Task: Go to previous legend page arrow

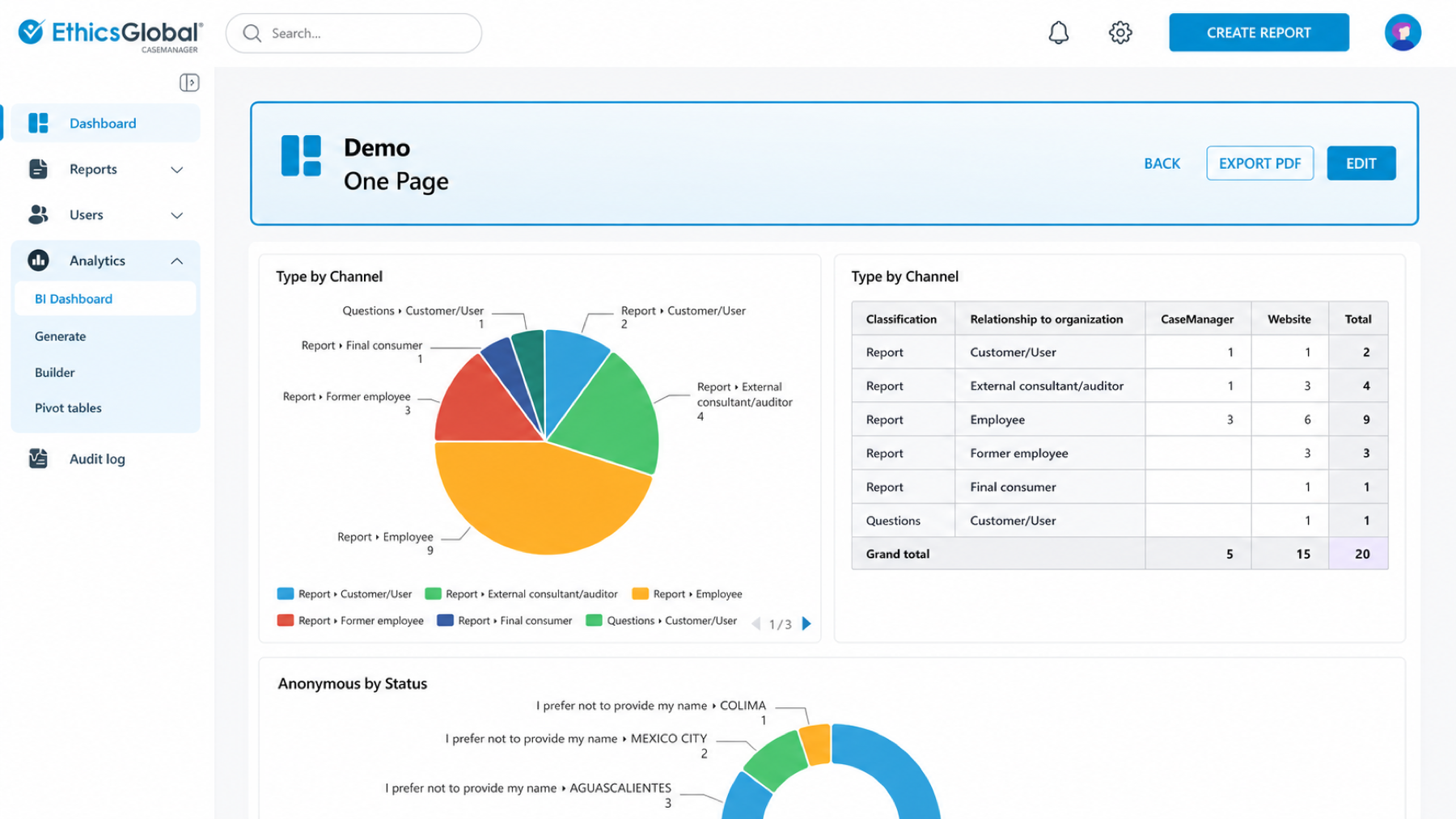Action: [x=756, y=623]
